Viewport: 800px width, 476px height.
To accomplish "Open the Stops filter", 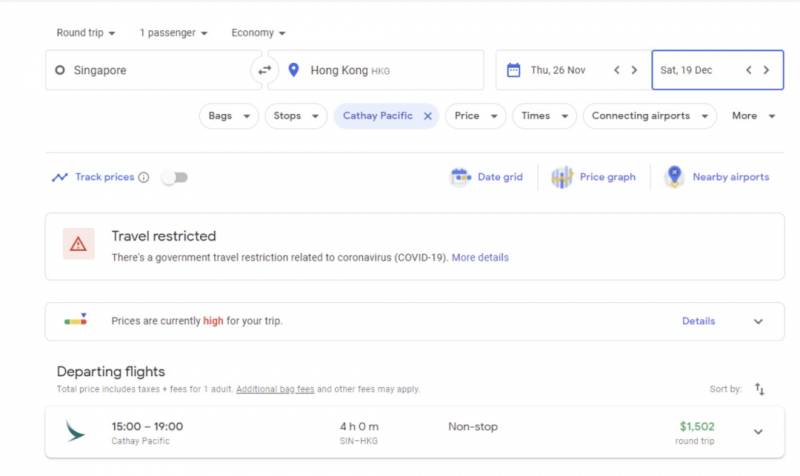I will 295,116.
